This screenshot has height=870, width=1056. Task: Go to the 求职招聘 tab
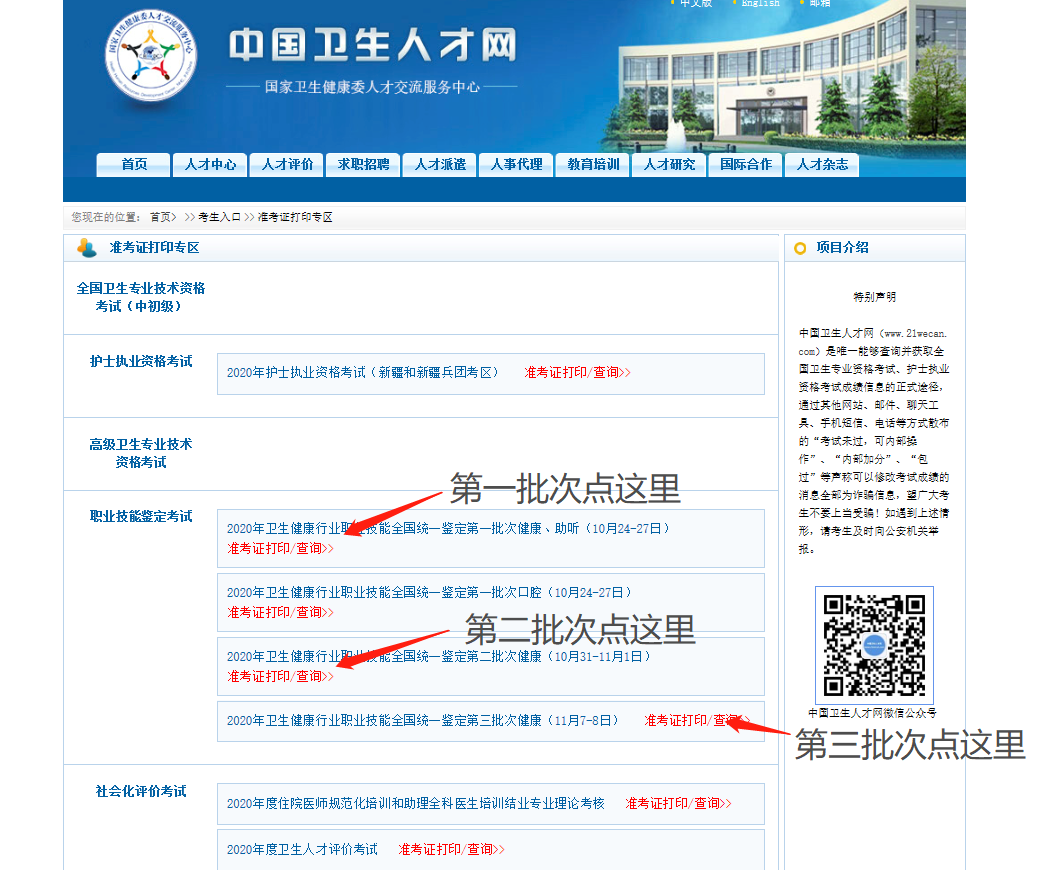(x=363, y=164)
